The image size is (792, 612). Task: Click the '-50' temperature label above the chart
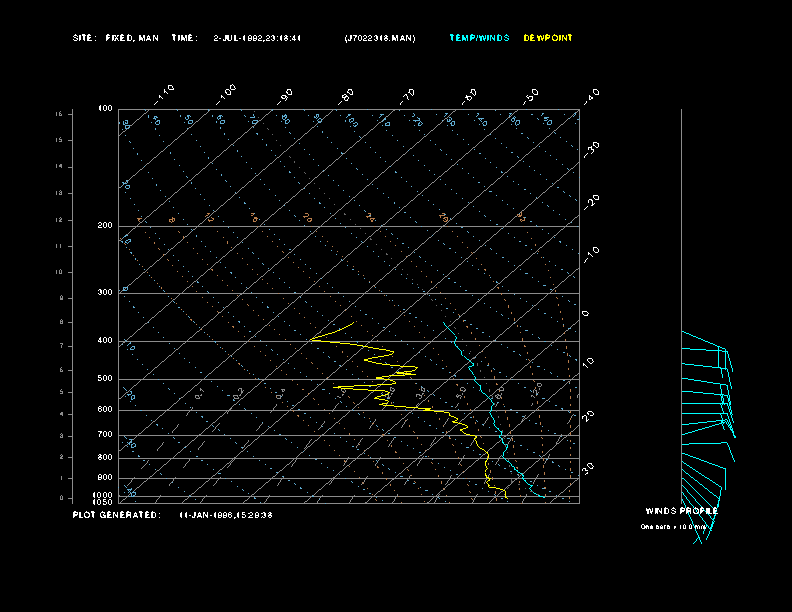coord(530,96)
